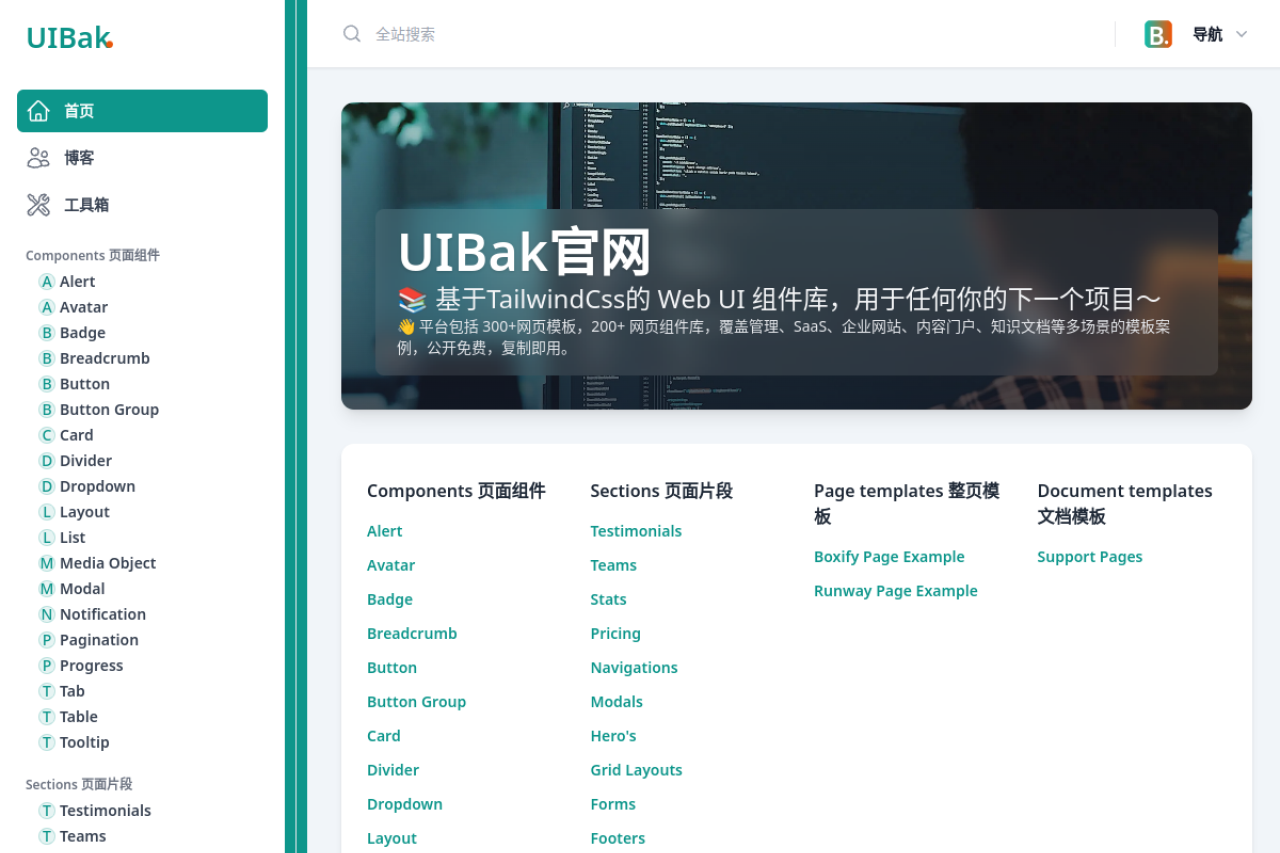The width and height of the screenshot is (1280, 853).
Task: Click the Document templates 文档模板 heading
Action: click(1125, 504)
